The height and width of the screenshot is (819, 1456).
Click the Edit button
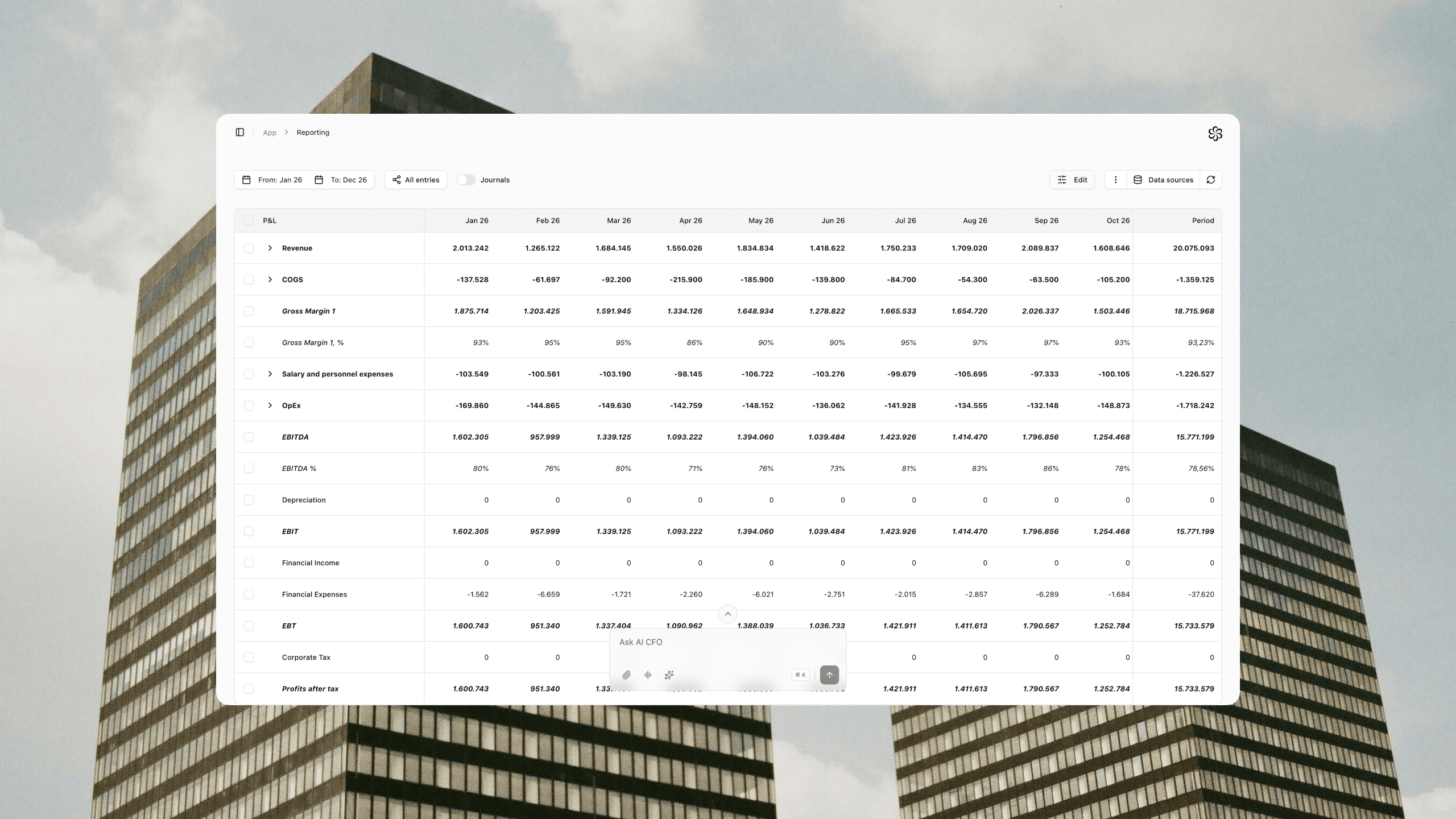[x=1072, y=179]
